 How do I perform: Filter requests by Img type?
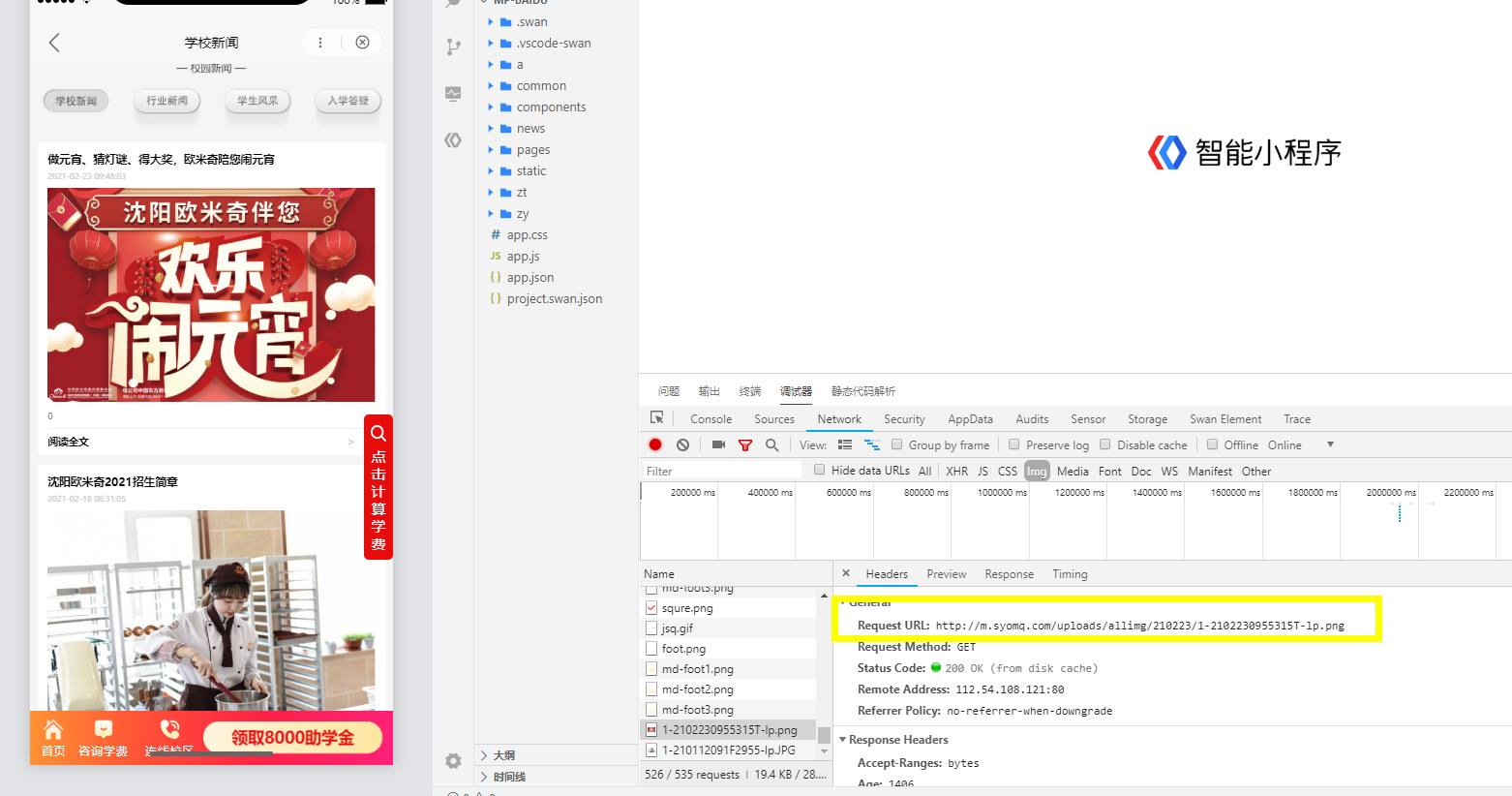[1037, 472]
